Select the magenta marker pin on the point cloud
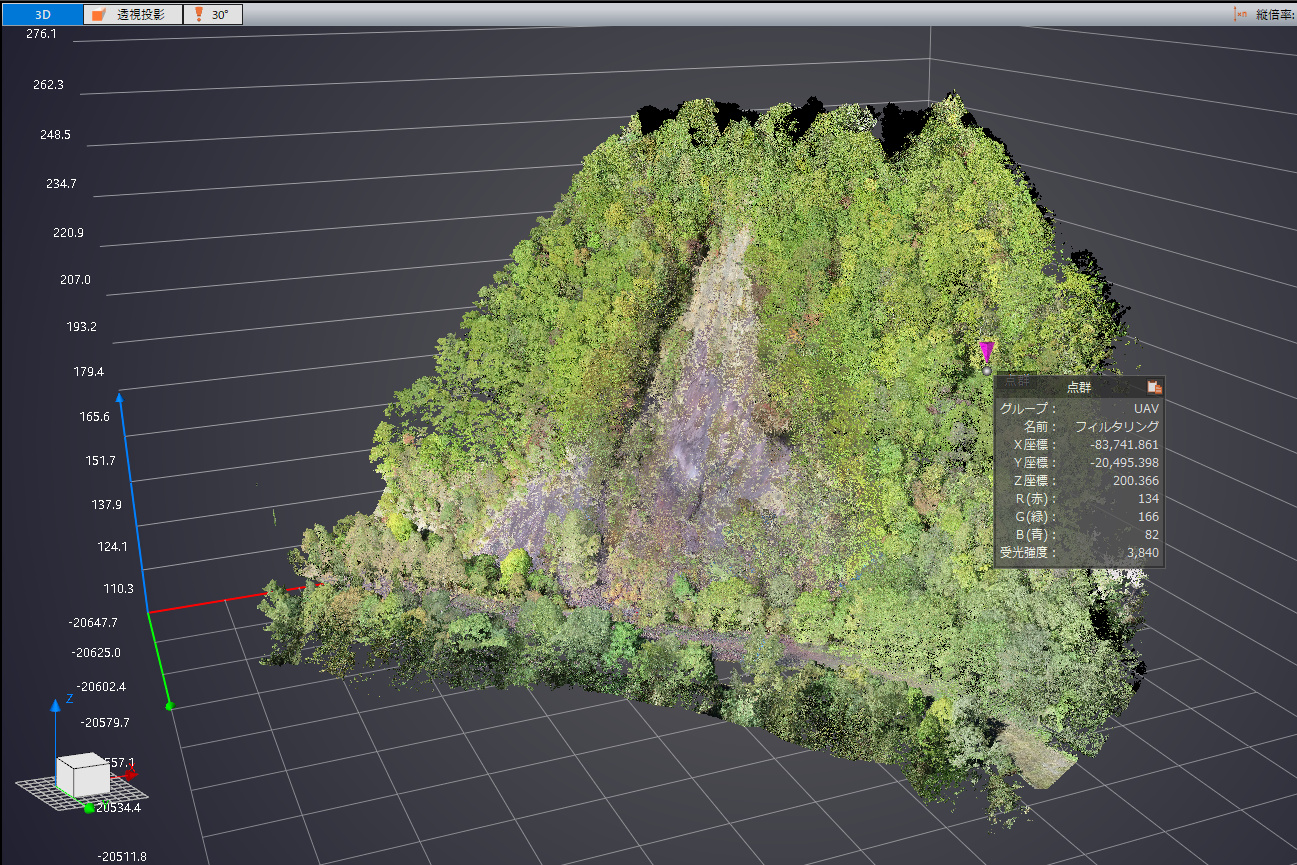The width and height of the screenshot is (1297, 865). pos(986,350)
